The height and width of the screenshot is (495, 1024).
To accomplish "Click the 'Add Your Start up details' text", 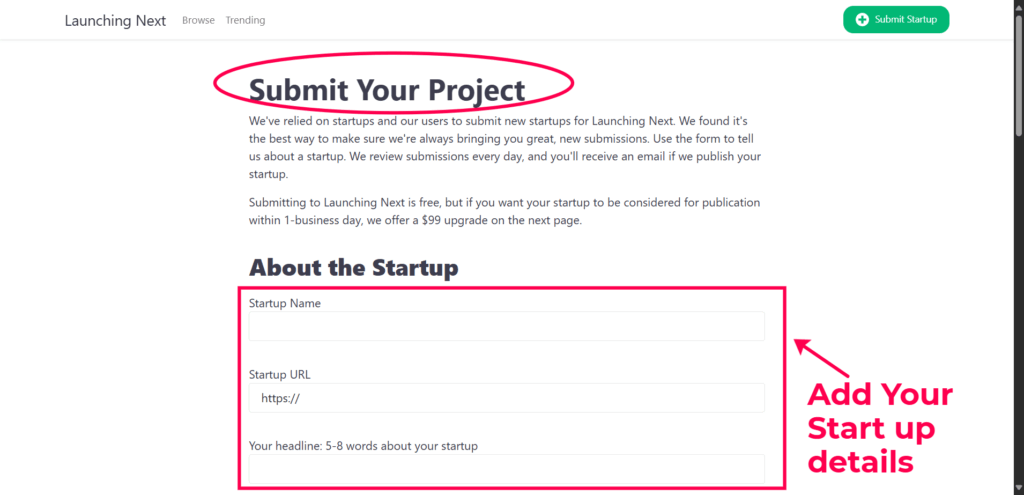I will 880,428.
